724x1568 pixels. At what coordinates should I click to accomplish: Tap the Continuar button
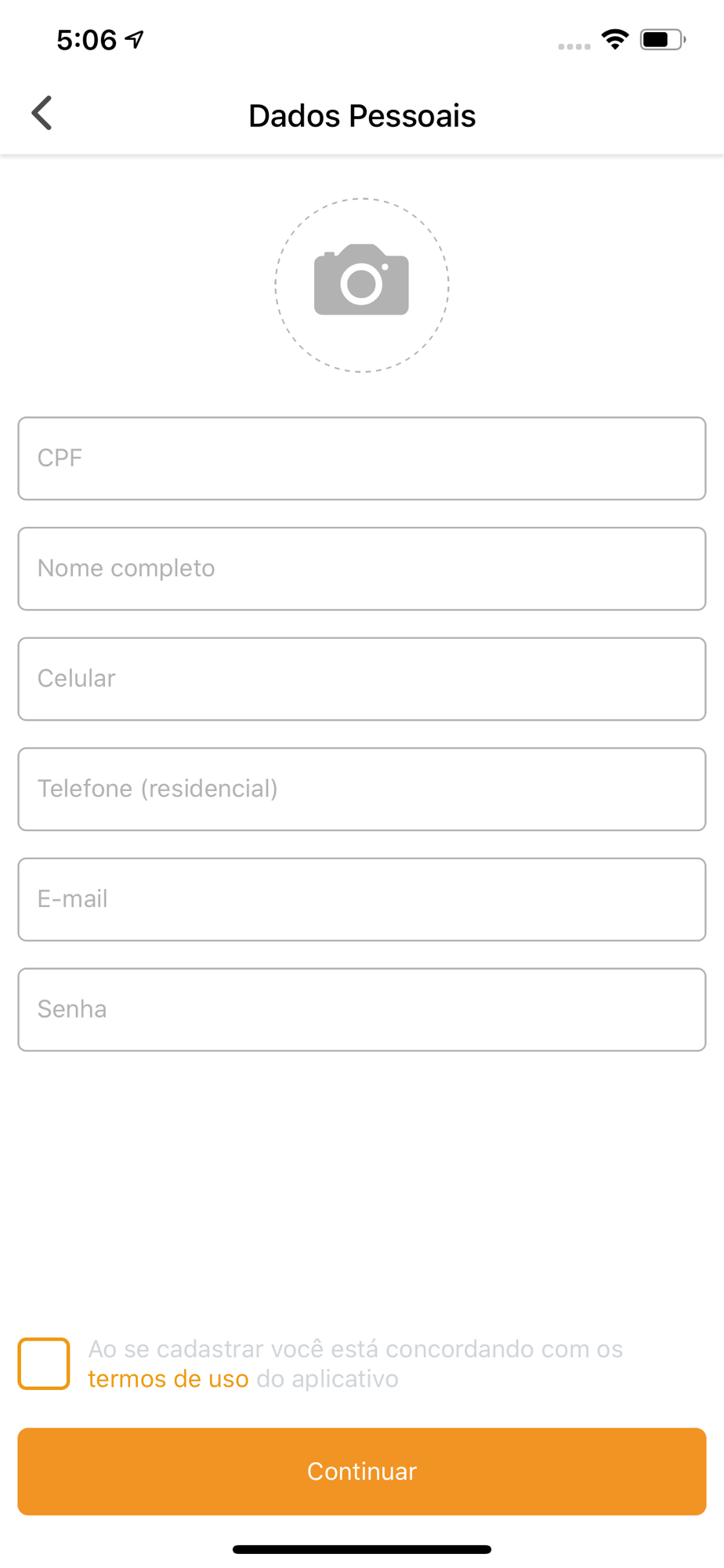coord(362,1472)
